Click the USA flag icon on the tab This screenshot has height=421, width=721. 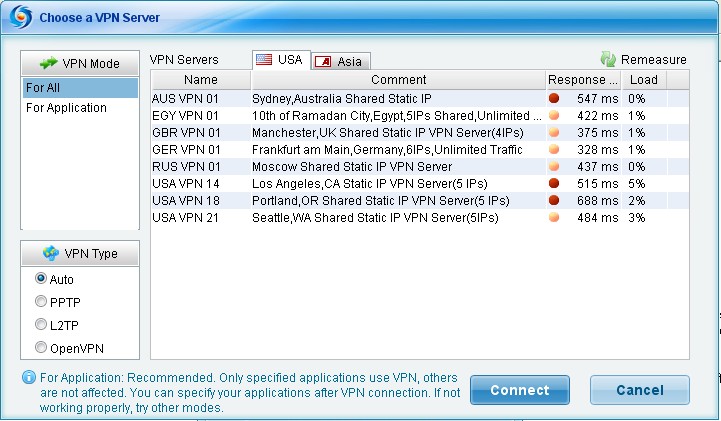click(264, 59)
